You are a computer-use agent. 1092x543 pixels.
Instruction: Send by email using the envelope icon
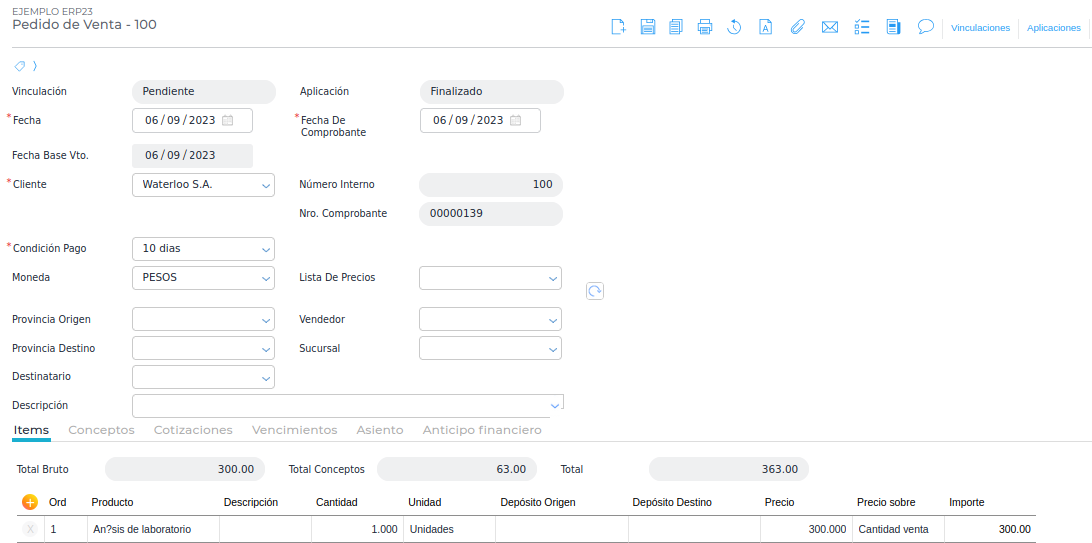[x=829, y=27]
